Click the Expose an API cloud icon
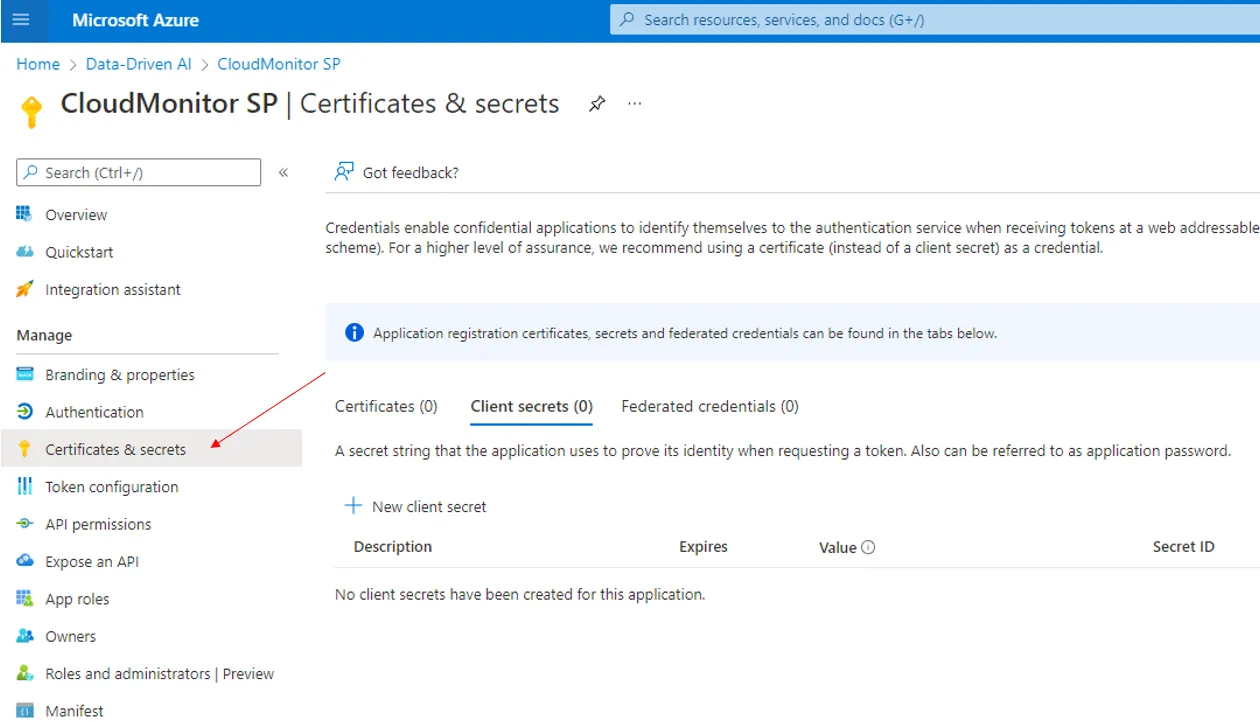The height and width of the screenshot is (722, 1260). (x=25, y=561)
